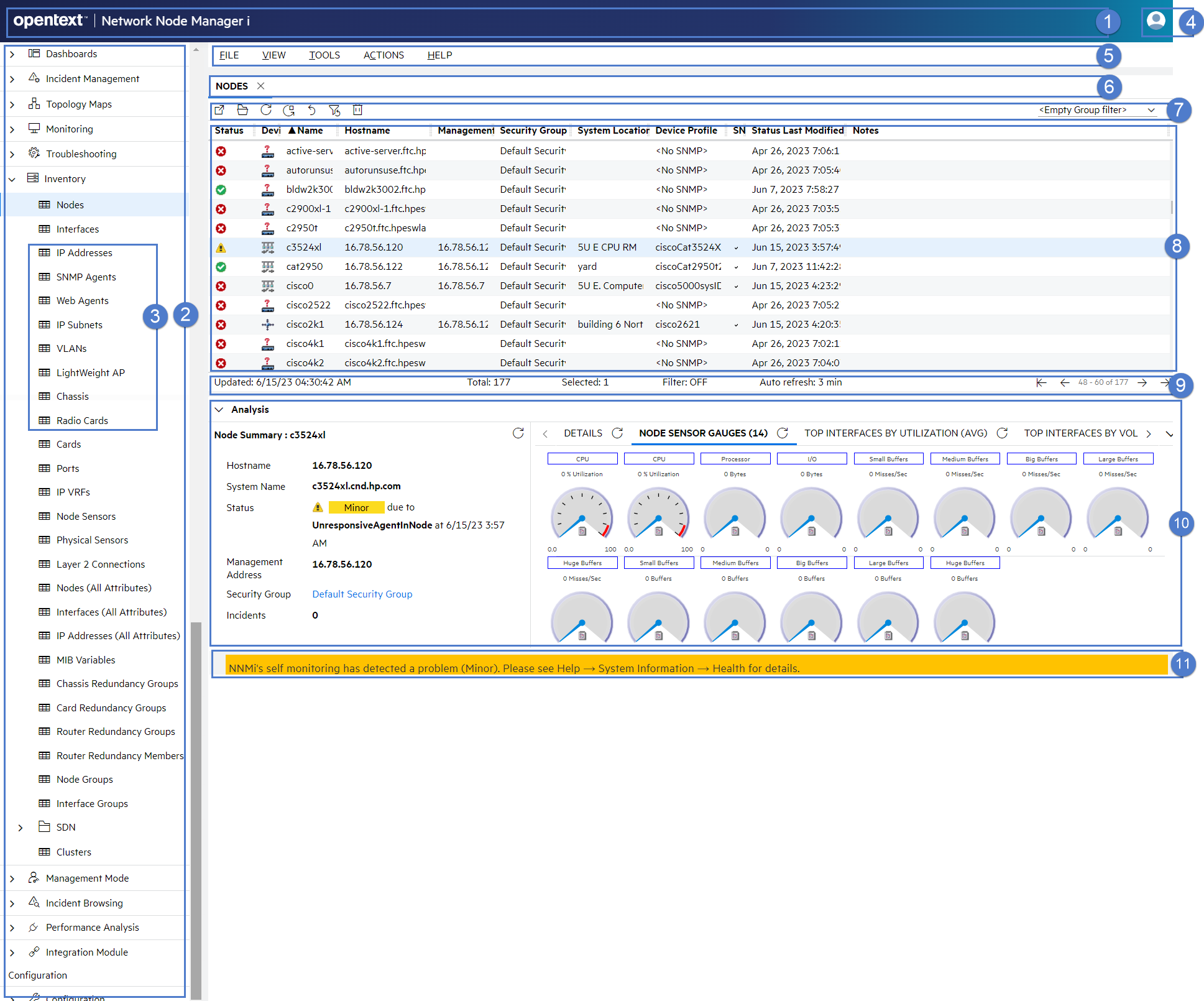Expand the Topology Maps section
Image resolution: width=1204 pixels, height=1001 pixels.
12,104
